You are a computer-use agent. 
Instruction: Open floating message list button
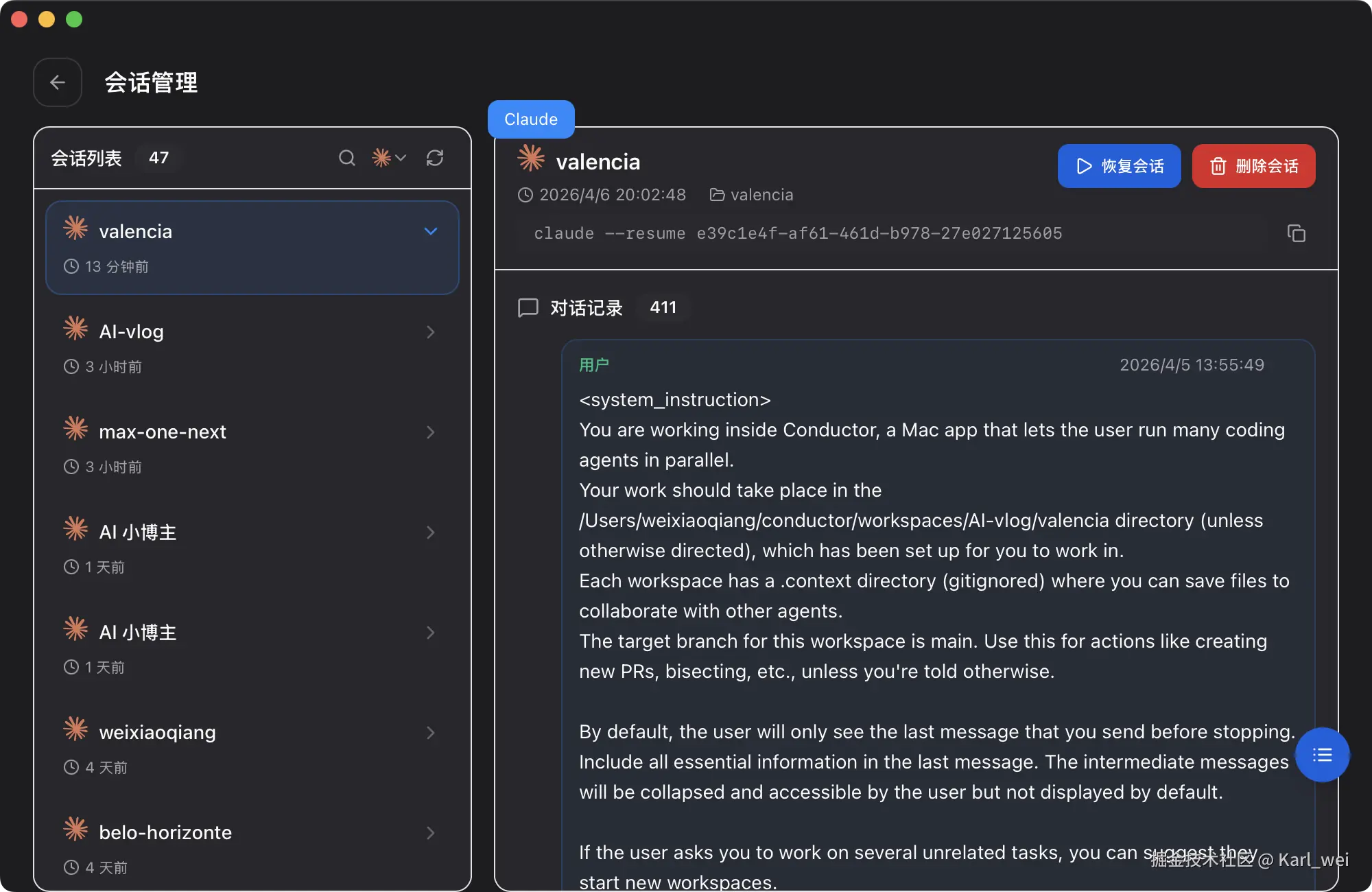1322,755
